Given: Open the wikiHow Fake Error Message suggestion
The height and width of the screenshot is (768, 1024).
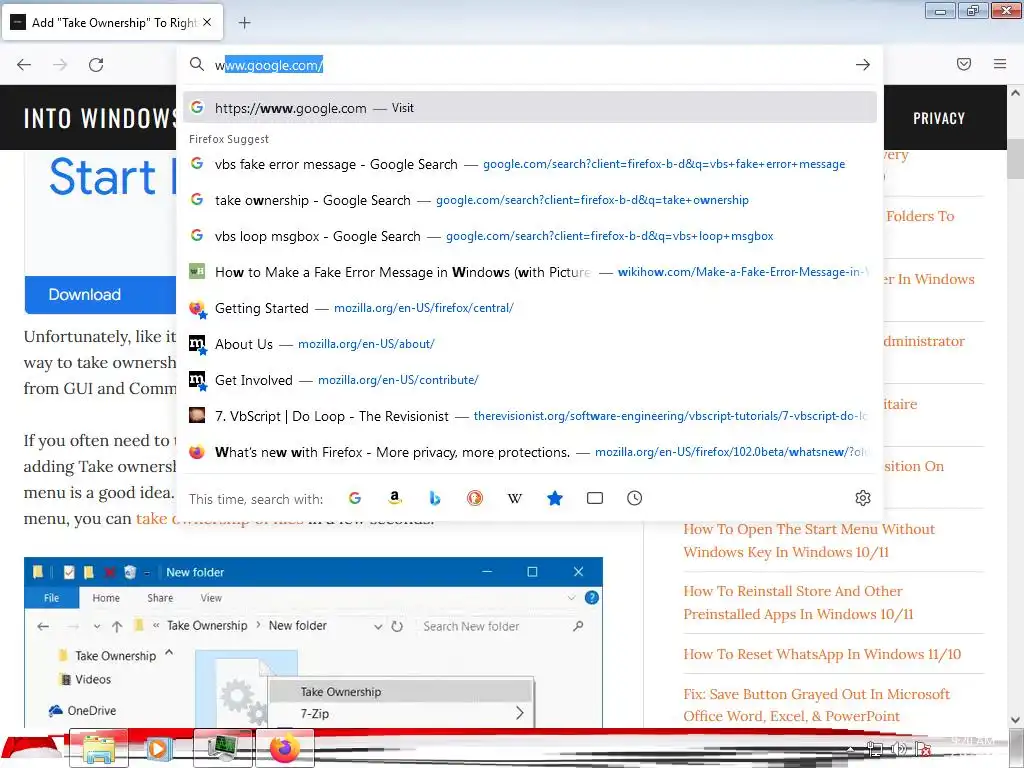Looking at the screenshot, I should pos(530,272).
